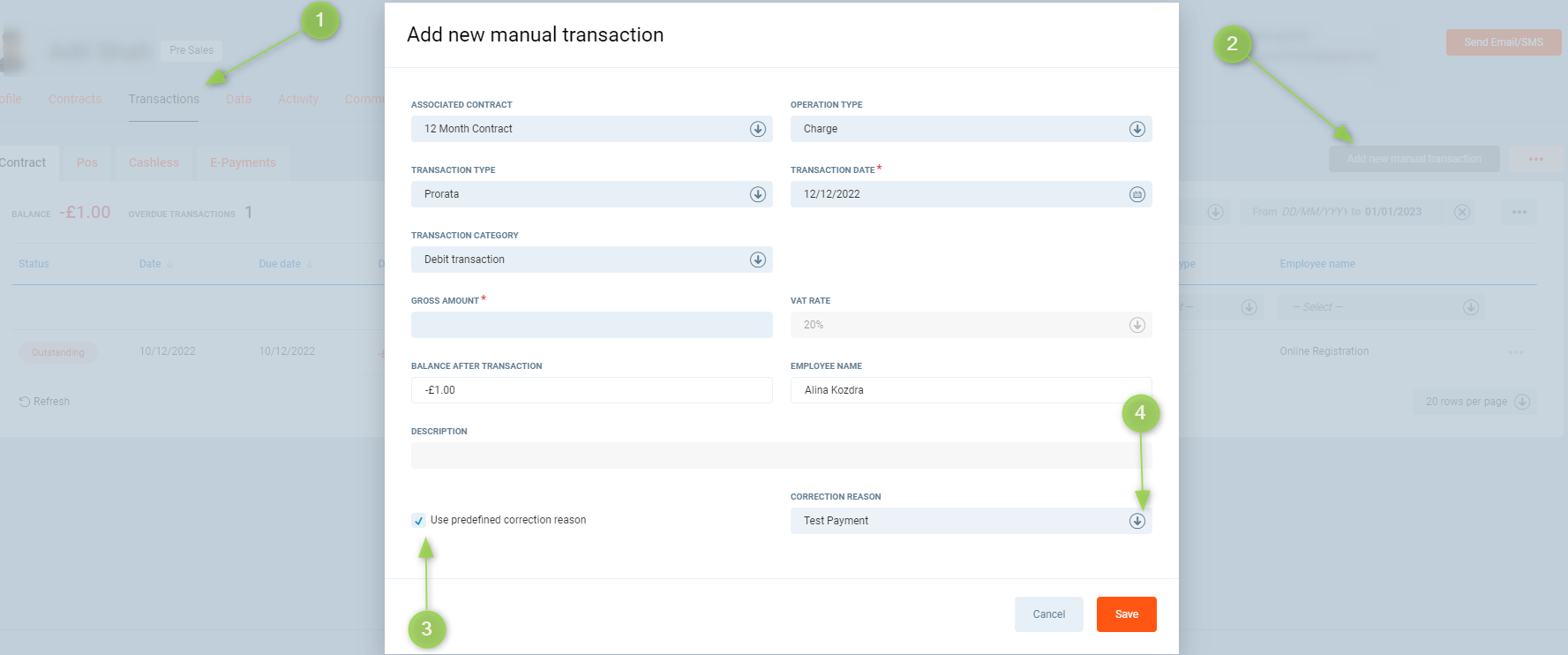Select the Cashless sub-tab
The image size is (1568, 655).
(154, 162)
